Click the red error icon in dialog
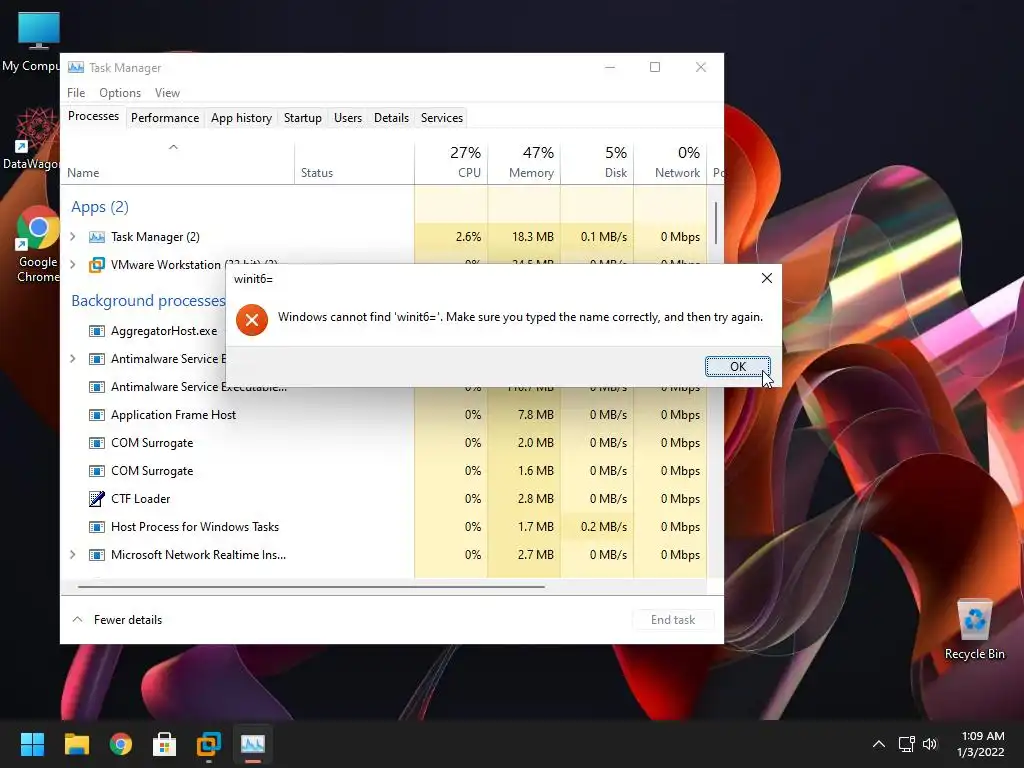This screenshot has height=768, width=1024. coord(252,320)
